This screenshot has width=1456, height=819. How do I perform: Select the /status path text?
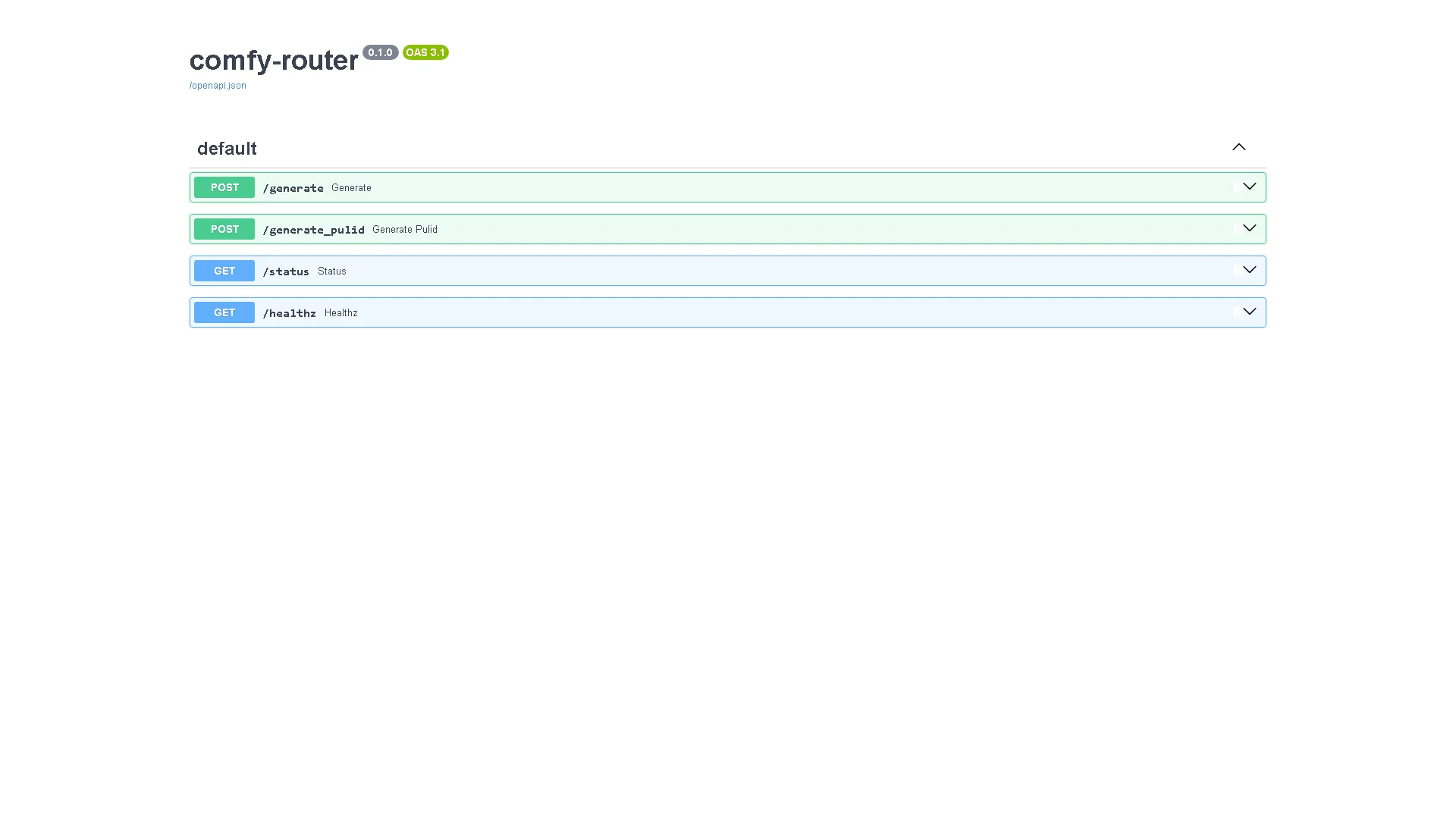[x=286, y=271]
